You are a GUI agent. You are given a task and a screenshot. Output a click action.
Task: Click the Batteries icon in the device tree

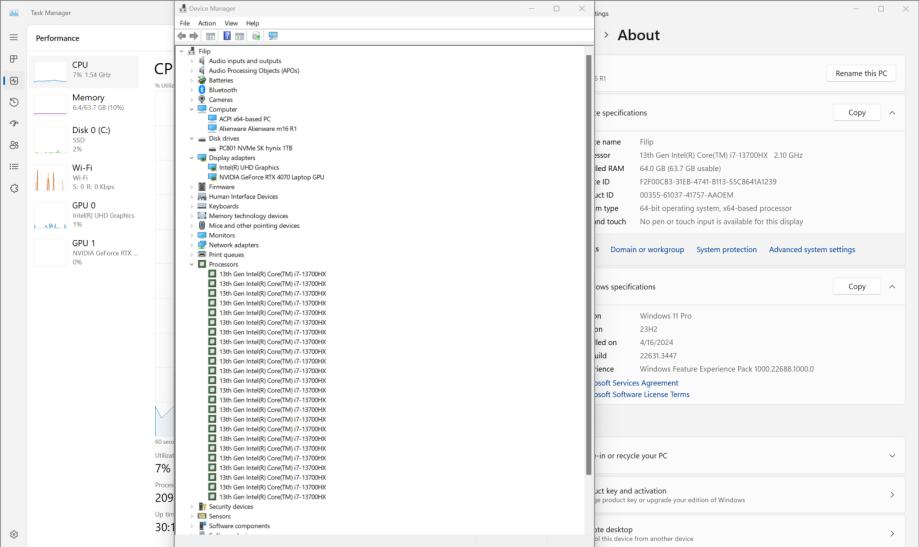(202, 80)
